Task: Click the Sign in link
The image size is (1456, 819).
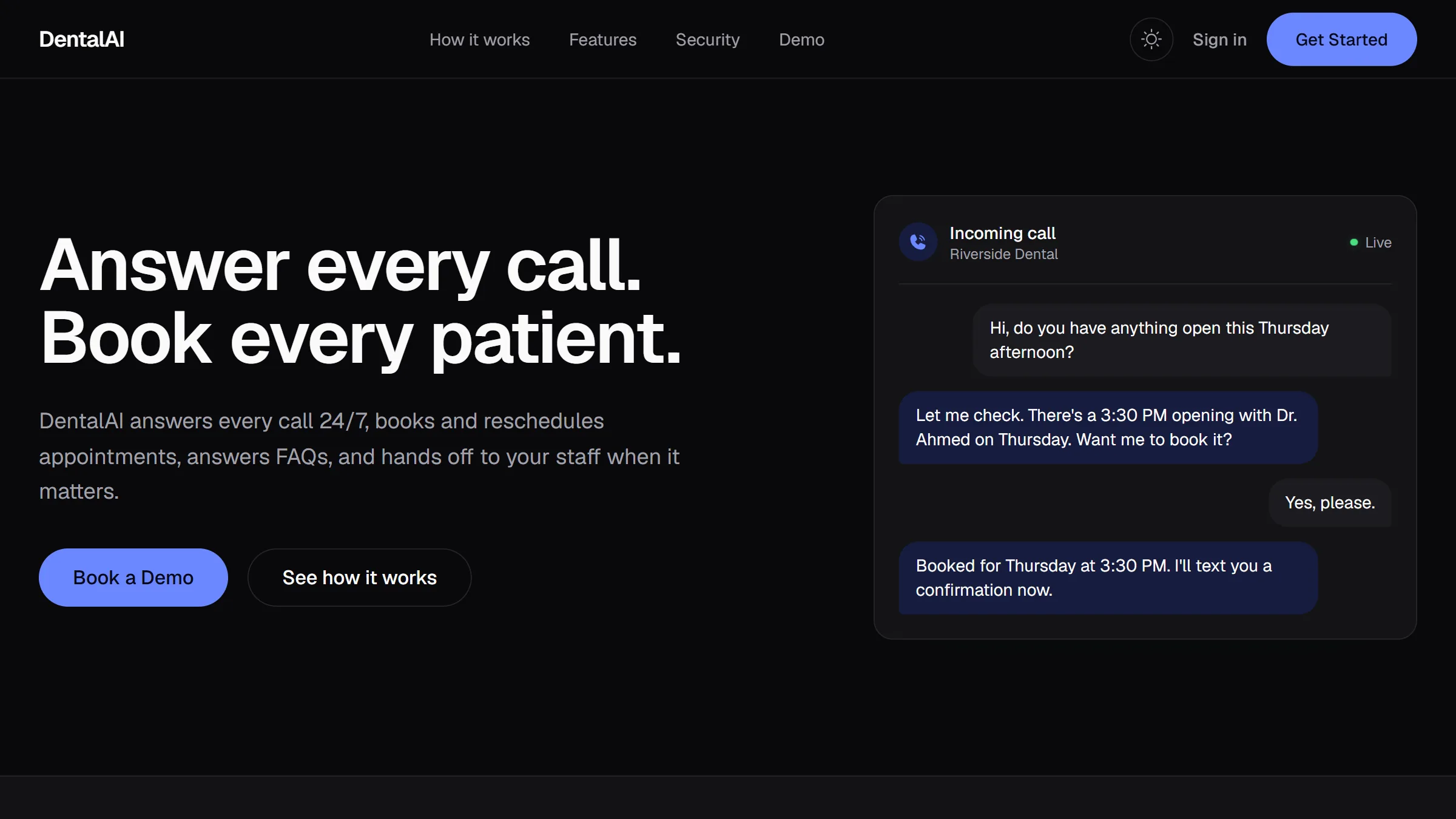Action: [1219, 39]
